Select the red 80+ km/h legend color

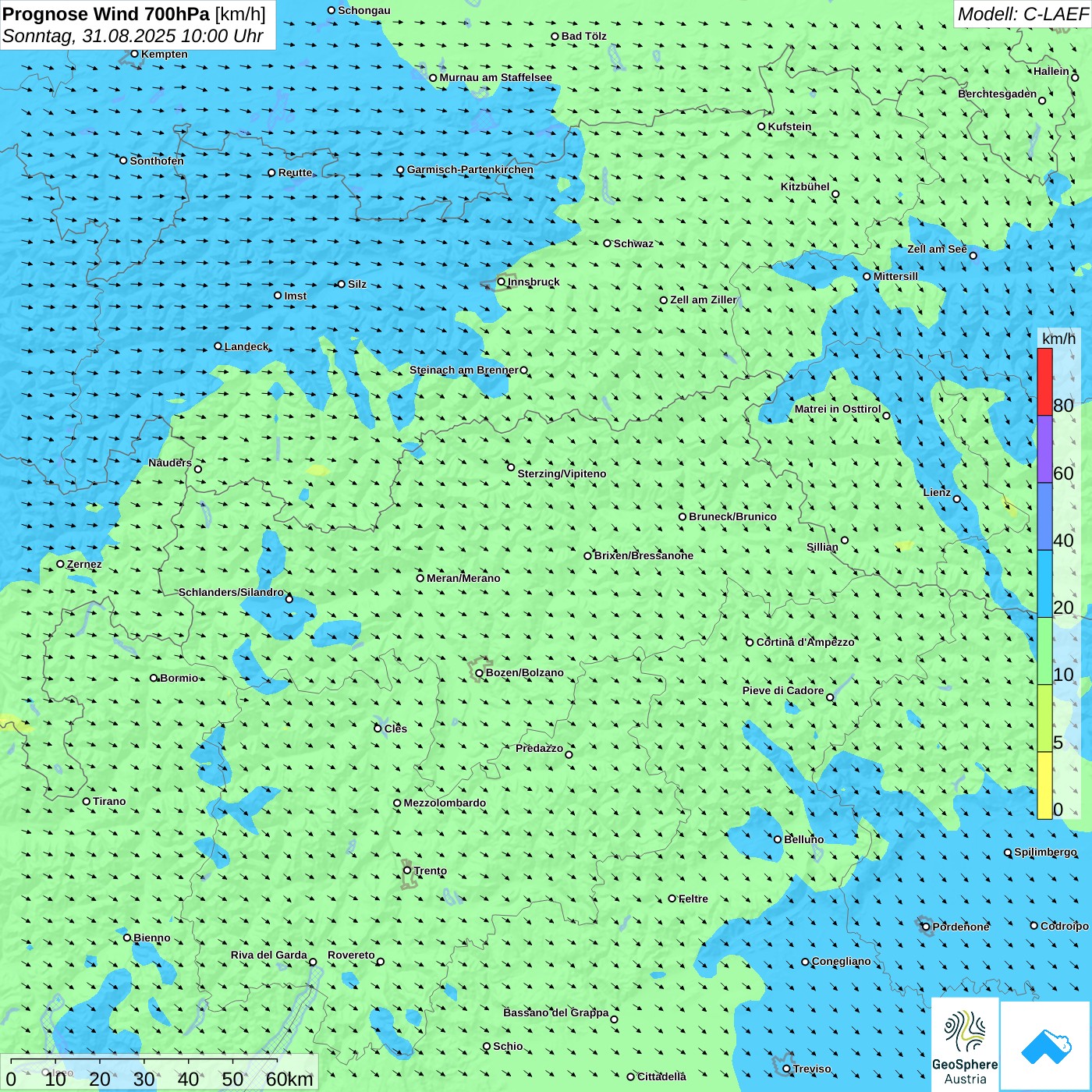(1044, 382)
